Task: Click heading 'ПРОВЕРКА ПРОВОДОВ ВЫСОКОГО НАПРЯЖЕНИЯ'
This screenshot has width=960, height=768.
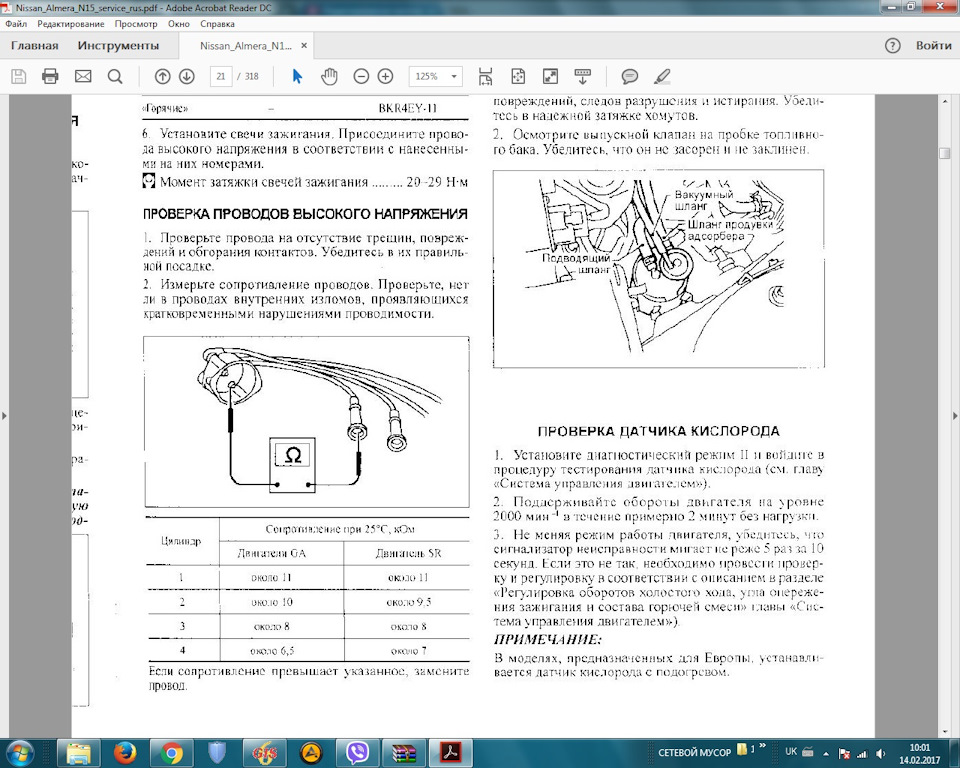Action: tap(305, 214)
